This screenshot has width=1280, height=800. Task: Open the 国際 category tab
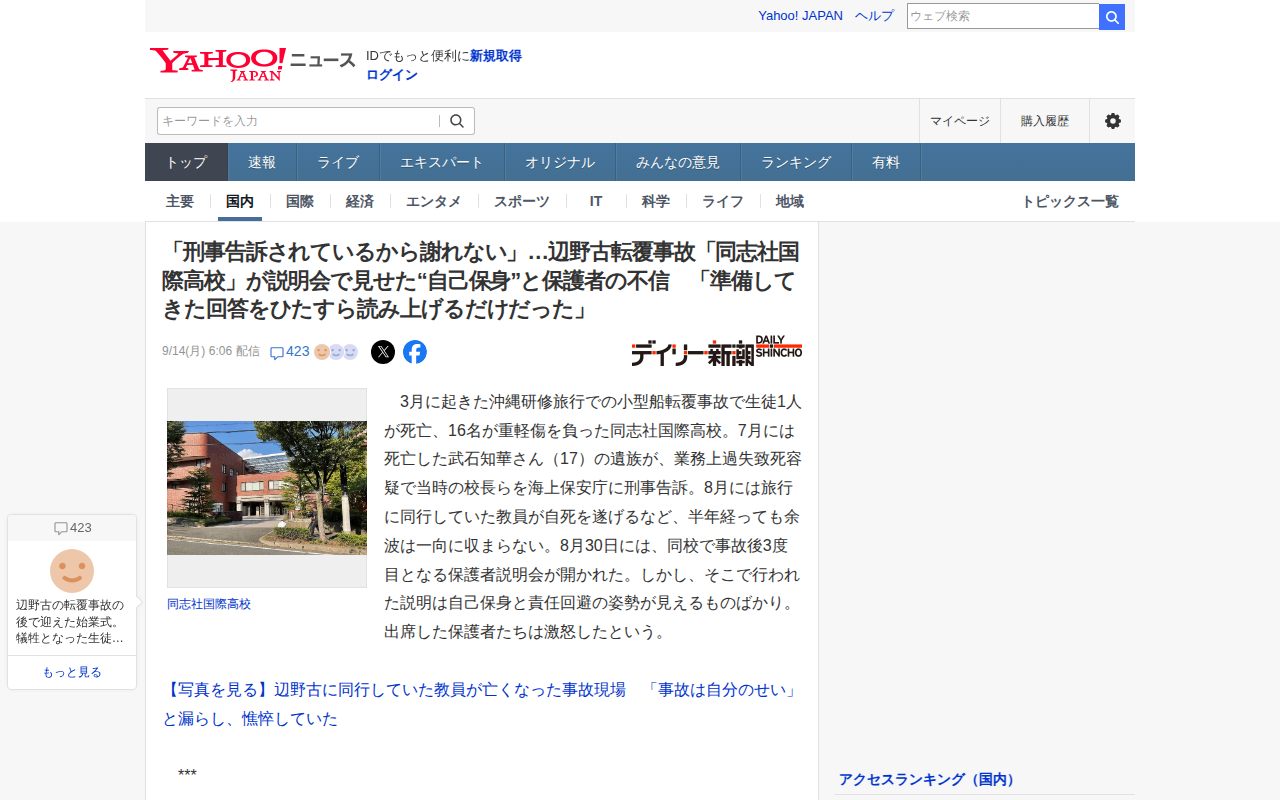click(x=300, y=201)
